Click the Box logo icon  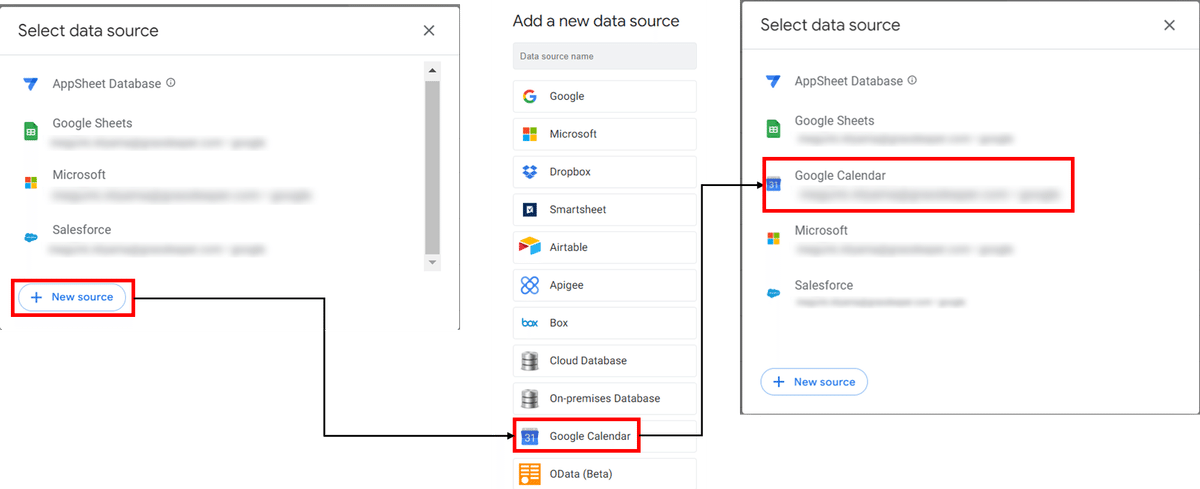pos(530,323)
